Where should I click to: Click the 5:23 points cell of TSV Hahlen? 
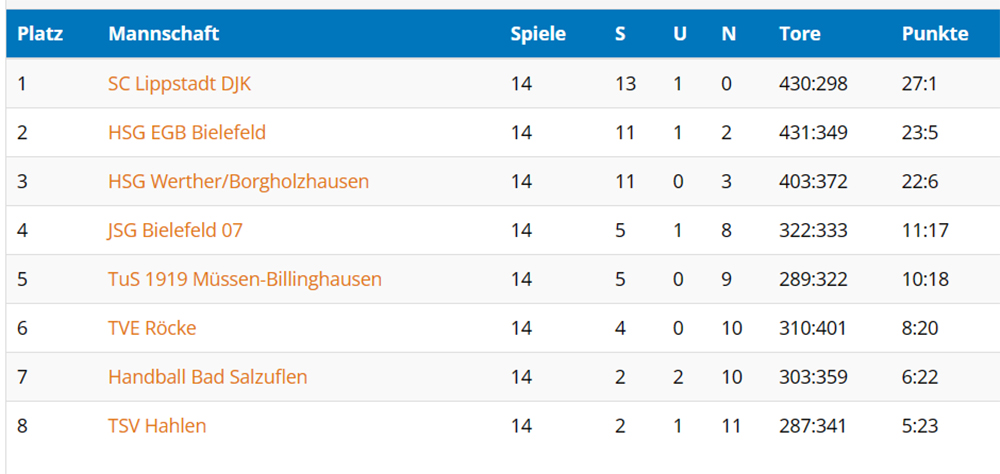coord(920,426)
